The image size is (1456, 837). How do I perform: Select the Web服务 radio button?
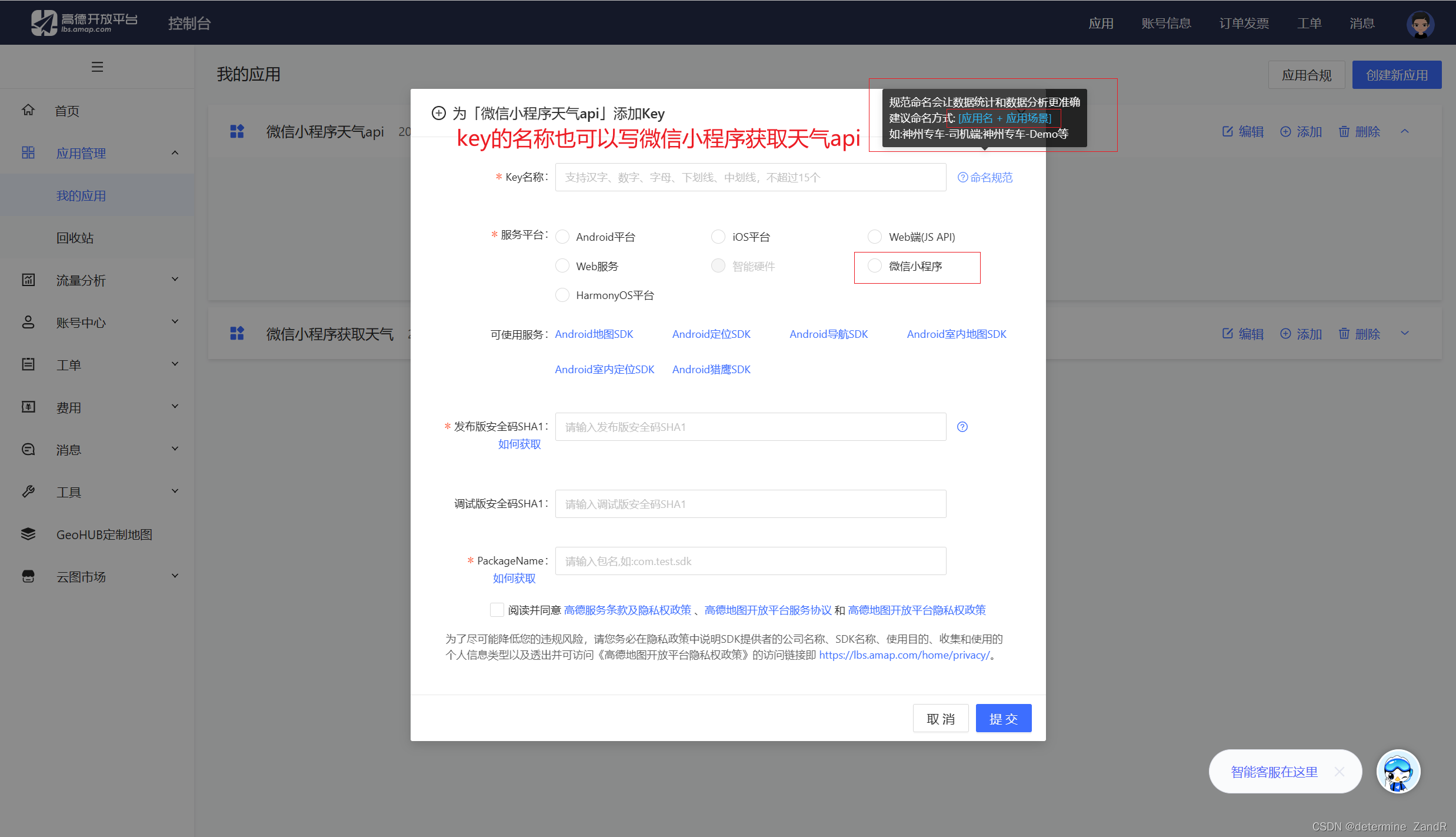pos(562,265)
